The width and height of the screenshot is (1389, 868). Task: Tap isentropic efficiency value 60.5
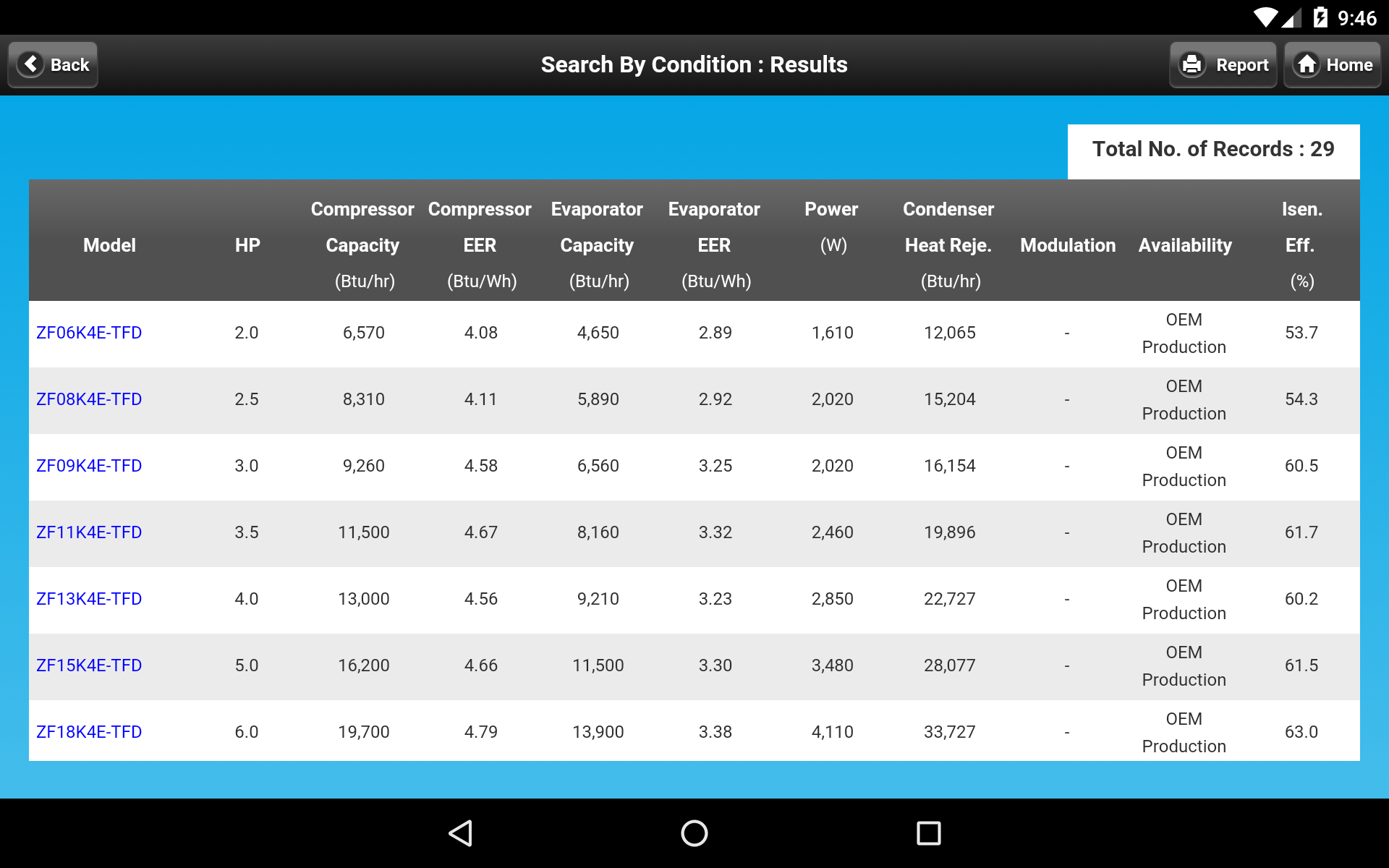pyautogui.click(x=1301, y=466)
